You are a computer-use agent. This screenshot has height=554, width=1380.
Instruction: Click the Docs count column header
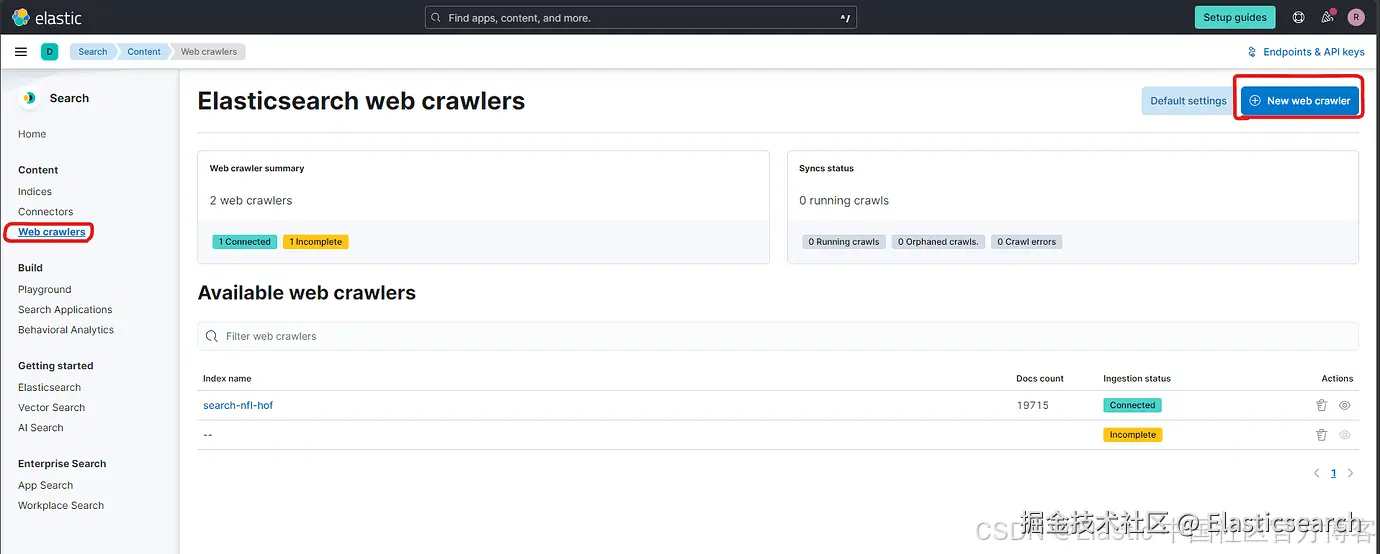tap(1040, 379)
